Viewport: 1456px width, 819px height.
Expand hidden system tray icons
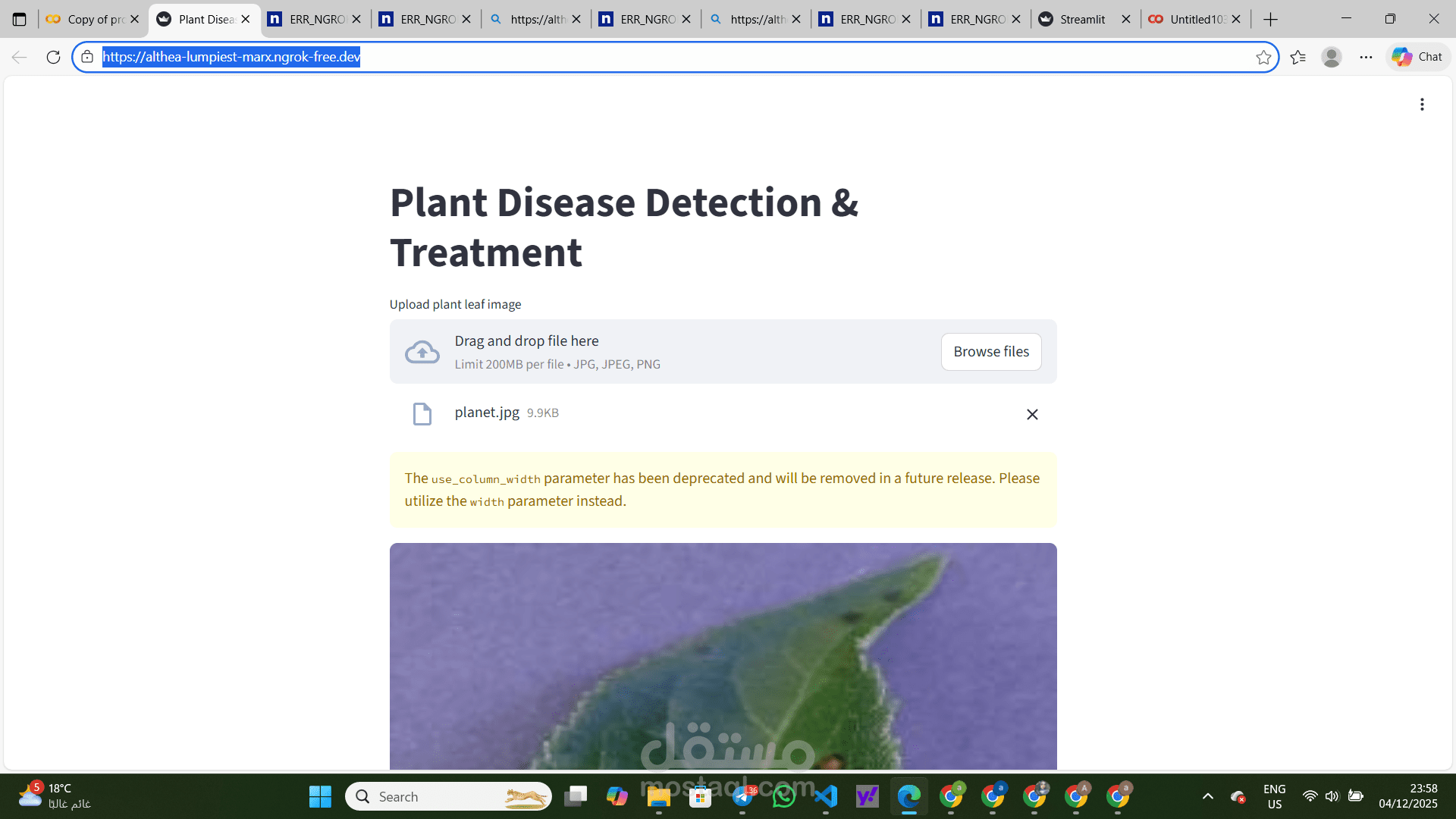point(1208,796)
